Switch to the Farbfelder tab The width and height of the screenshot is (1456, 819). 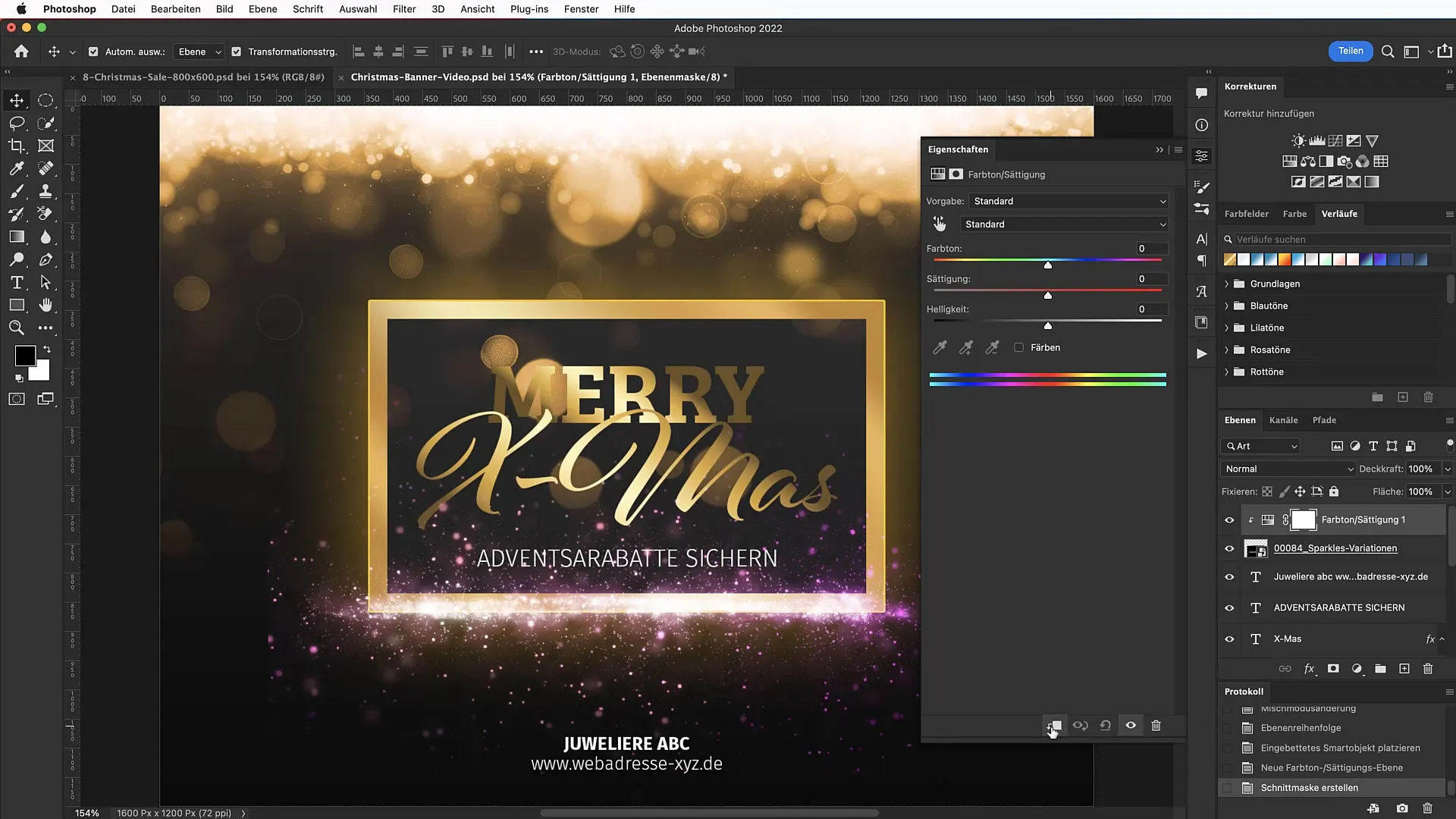coord(1246,214)
